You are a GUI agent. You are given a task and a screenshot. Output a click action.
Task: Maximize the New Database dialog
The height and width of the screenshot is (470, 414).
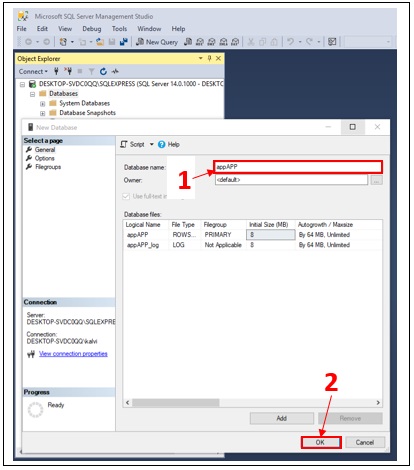(353, 127)
